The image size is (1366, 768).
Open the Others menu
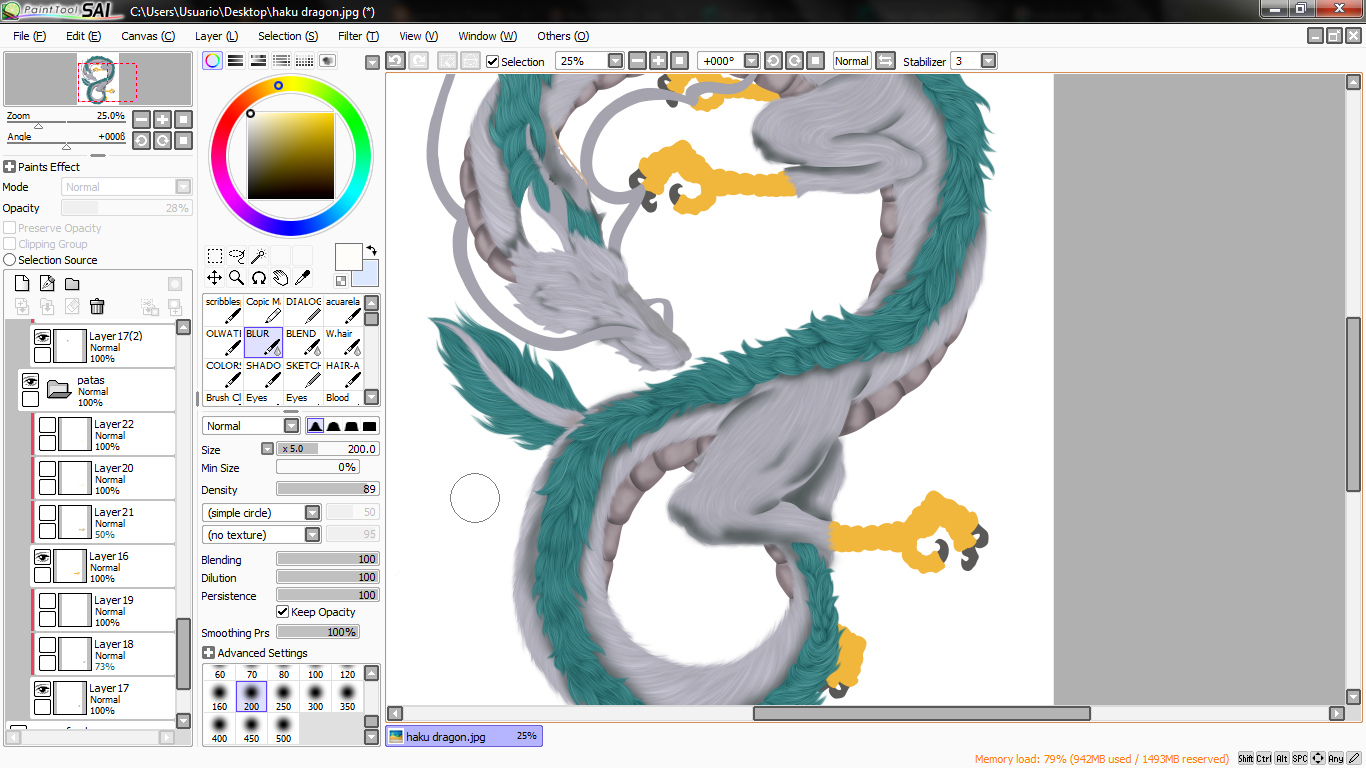tap(563, 36)
